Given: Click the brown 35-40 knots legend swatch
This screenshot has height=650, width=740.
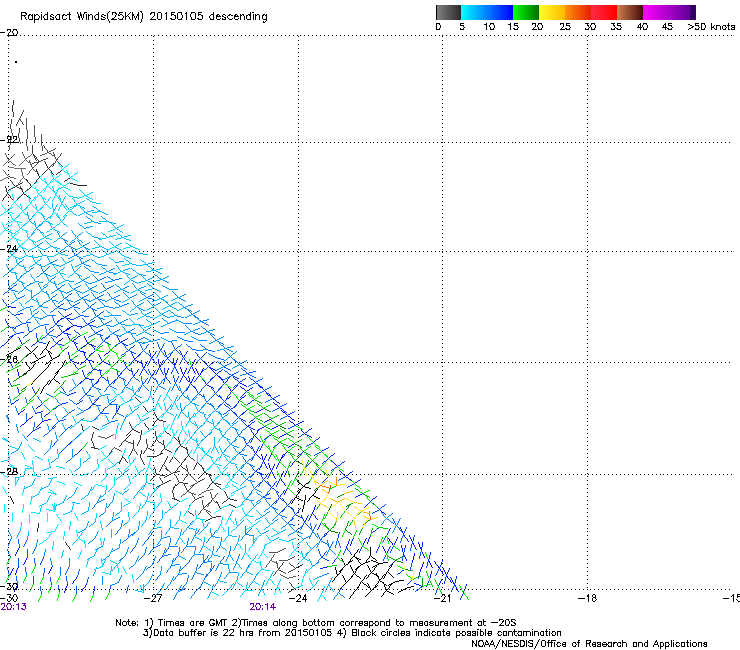Looking at the screenshot, I should pos(630,12).
